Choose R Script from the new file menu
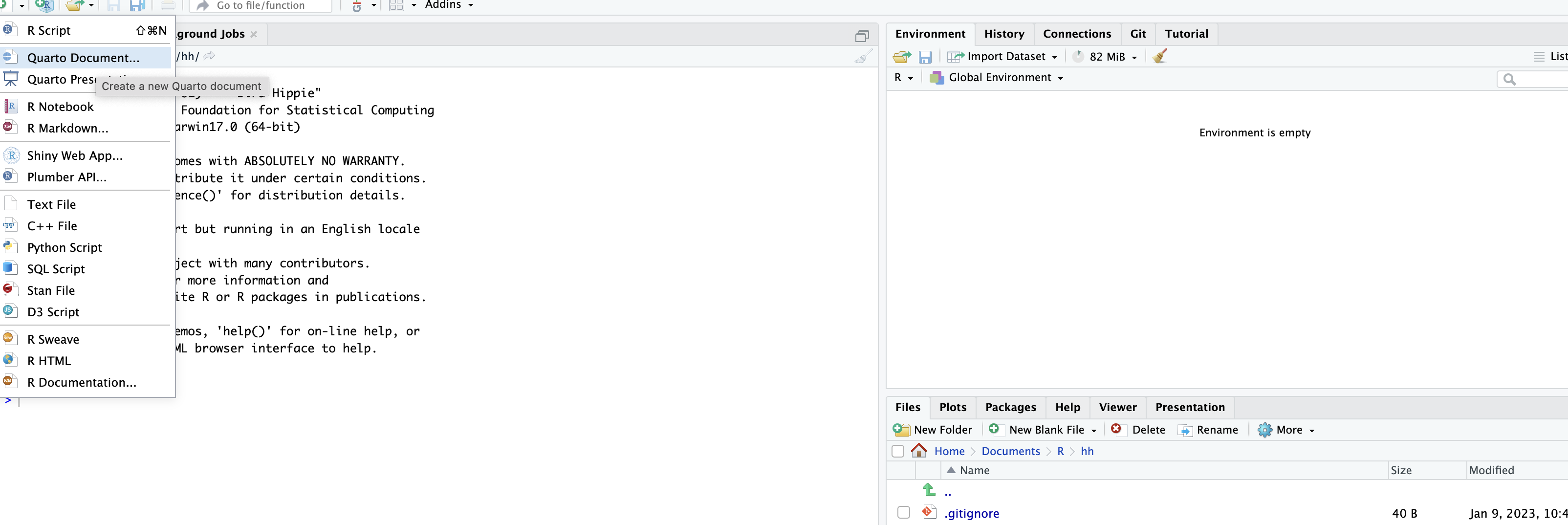Viewport: 1568px width, 525px height. click(86, 30)
